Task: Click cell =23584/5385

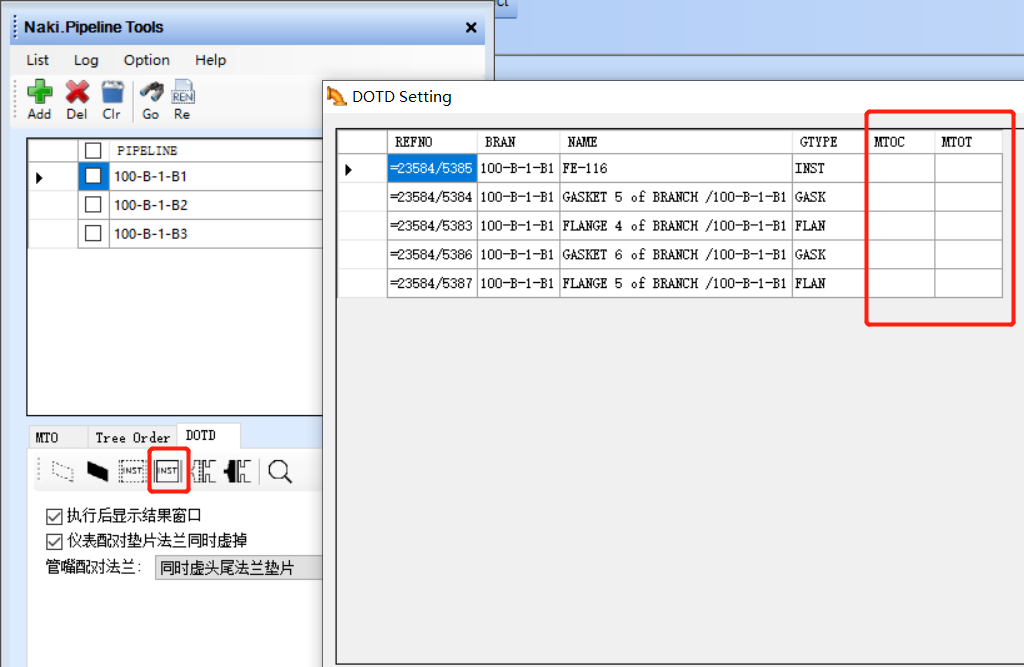Action: [432, 169]
